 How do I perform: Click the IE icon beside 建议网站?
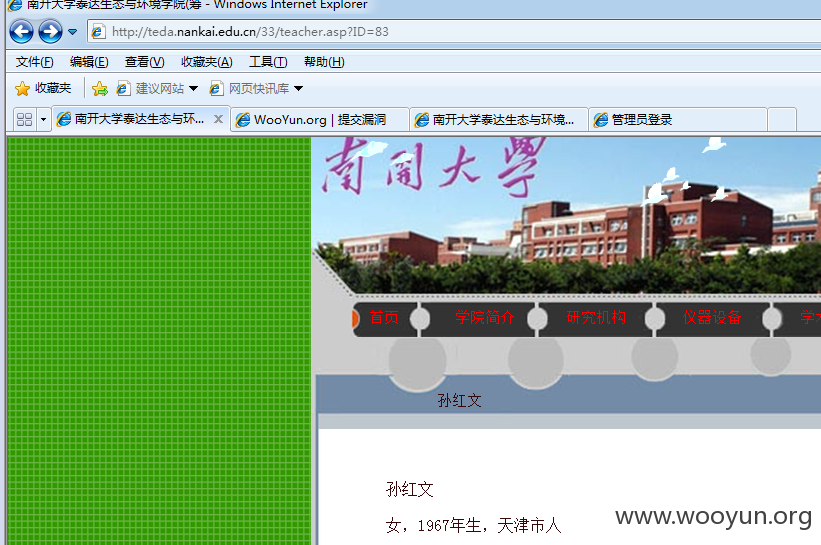(x=123, y=88)
